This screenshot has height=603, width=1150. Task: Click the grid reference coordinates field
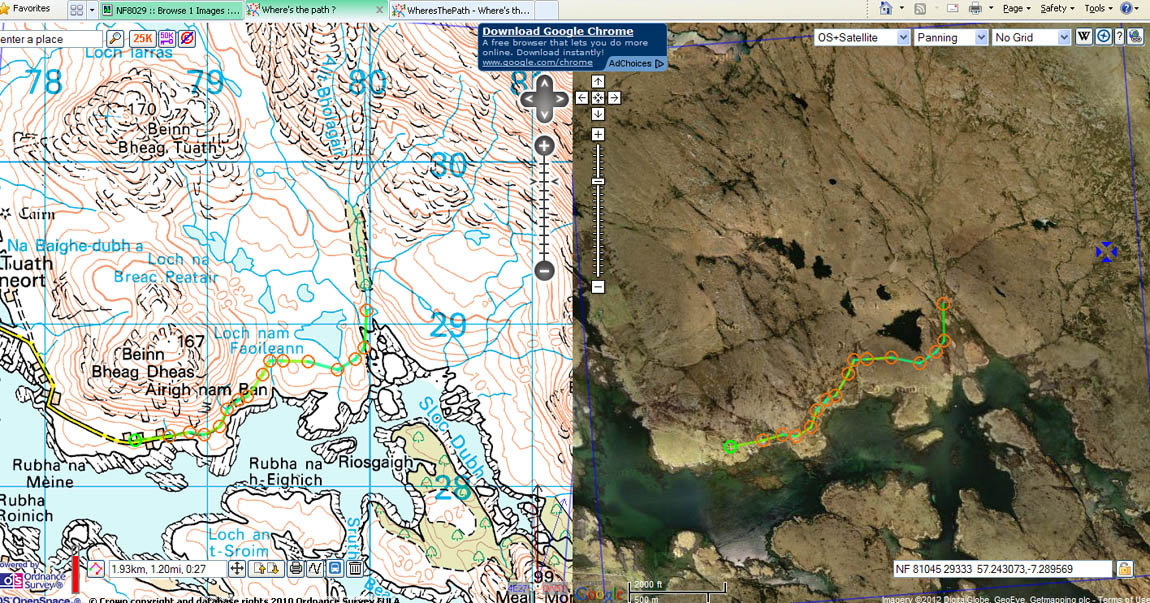tap(1003, 569)
